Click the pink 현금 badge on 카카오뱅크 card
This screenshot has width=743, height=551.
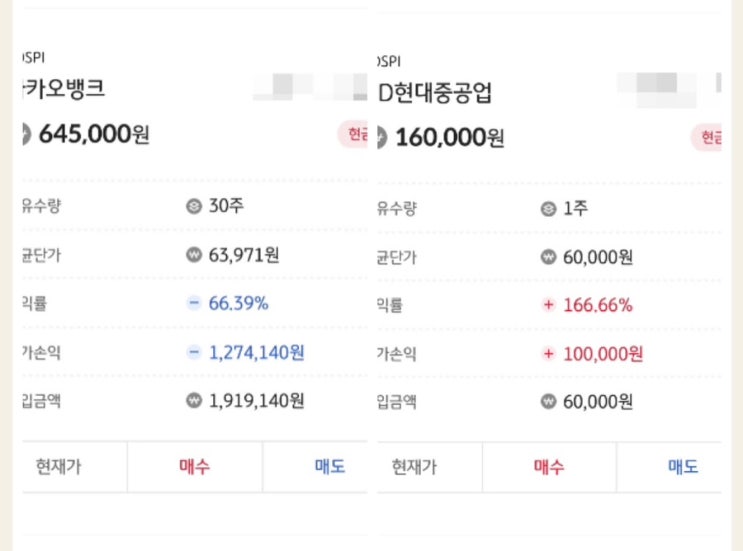[355, 135]
